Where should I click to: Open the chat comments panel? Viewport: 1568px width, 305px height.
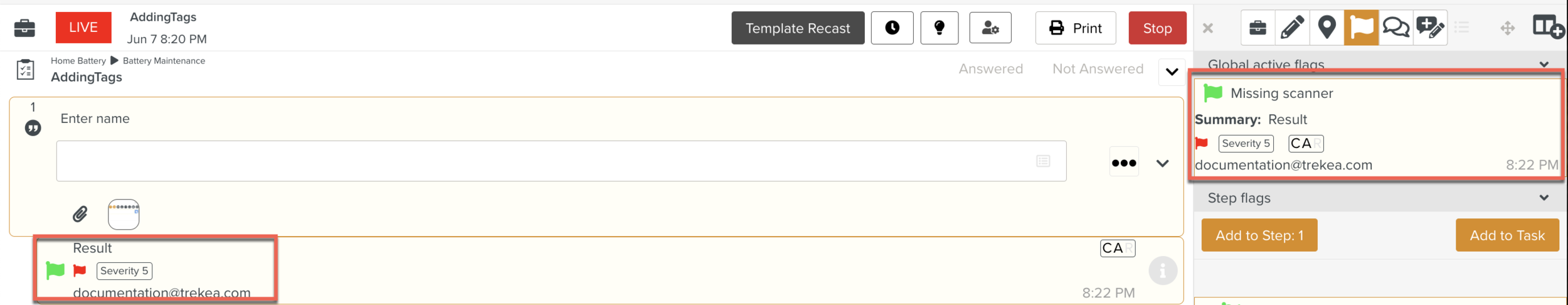pos(1396,28)
